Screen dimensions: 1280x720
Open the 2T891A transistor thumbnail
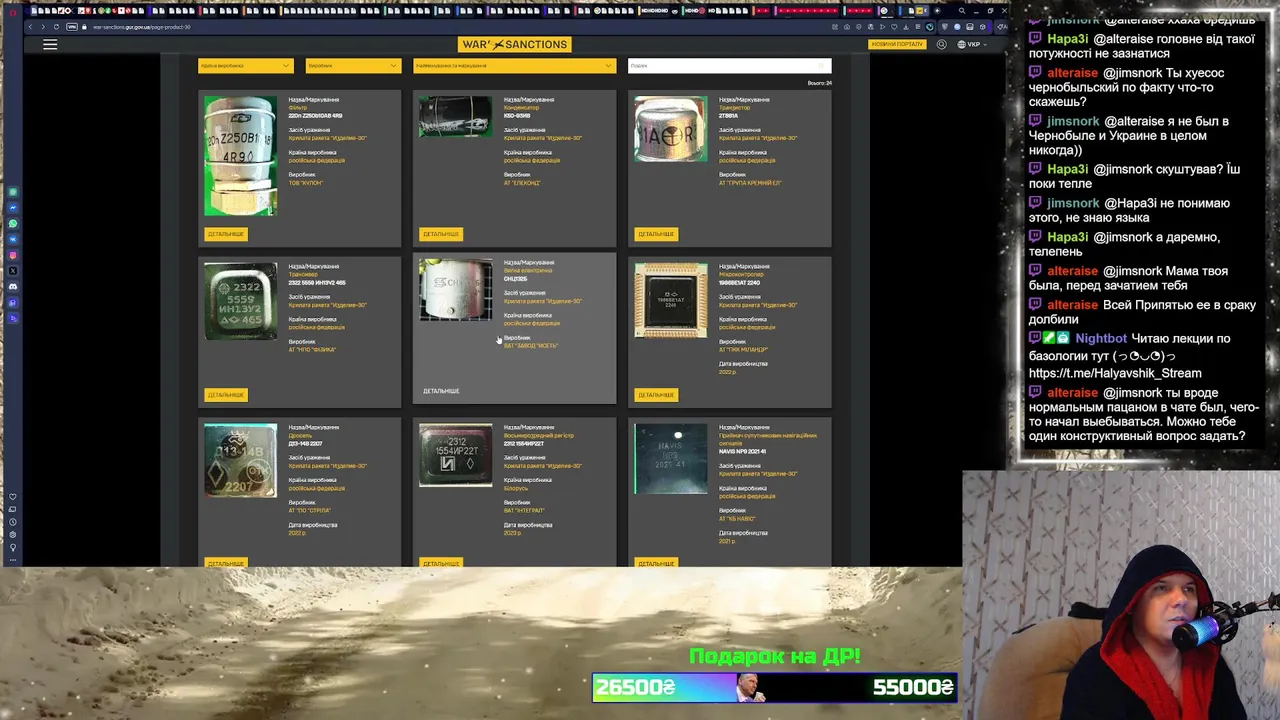[x=671, y=129]
